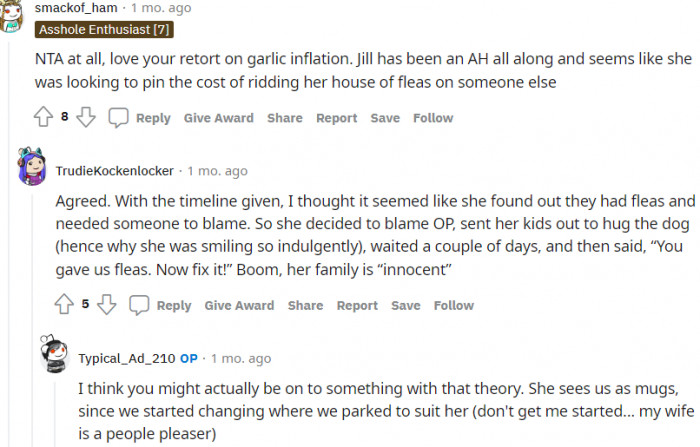
Task: Save smackof_ham's comment
Action: coord(385,118)
